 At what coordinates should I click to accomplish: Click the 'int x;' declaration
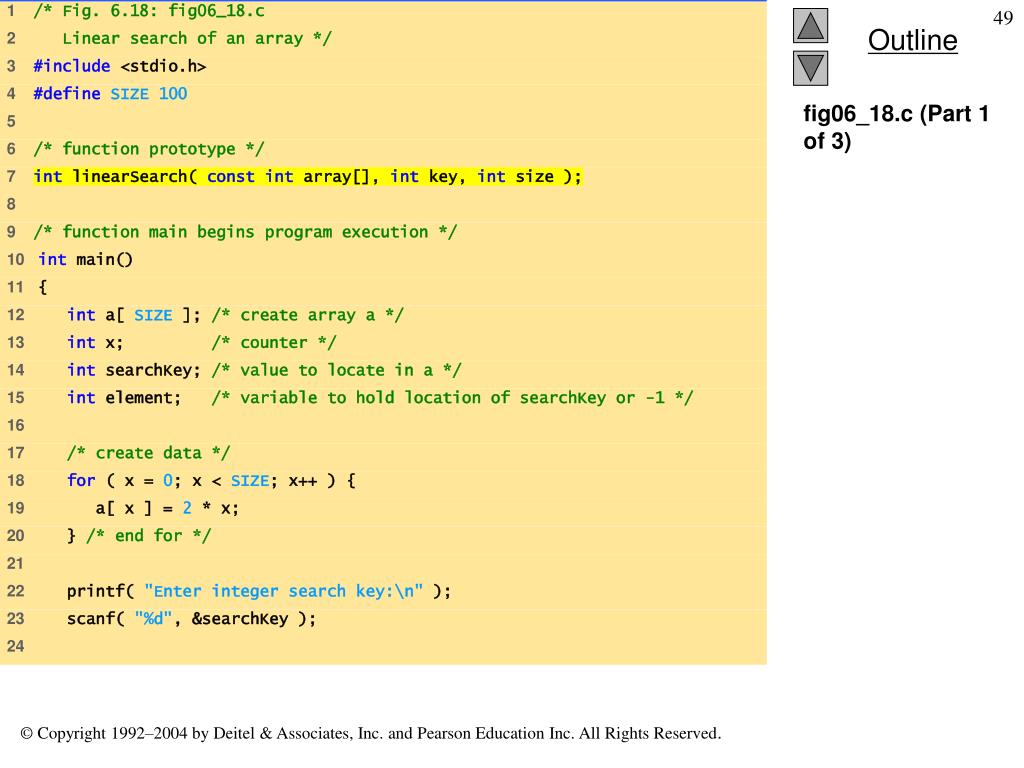[x=95, y=342]
